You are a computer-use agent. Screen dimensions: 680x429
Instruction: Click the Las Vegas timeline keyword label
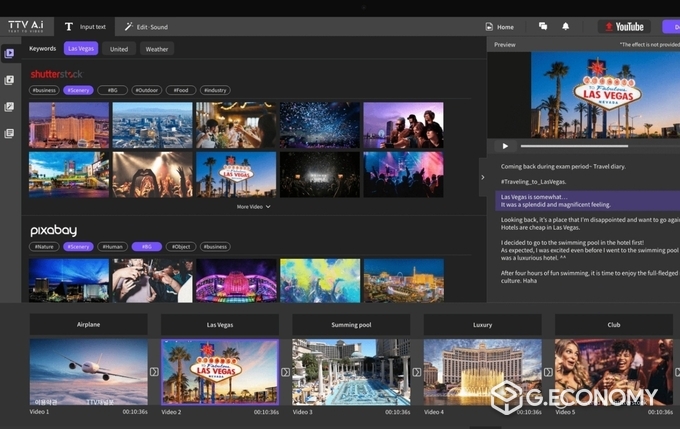(220, 324)
